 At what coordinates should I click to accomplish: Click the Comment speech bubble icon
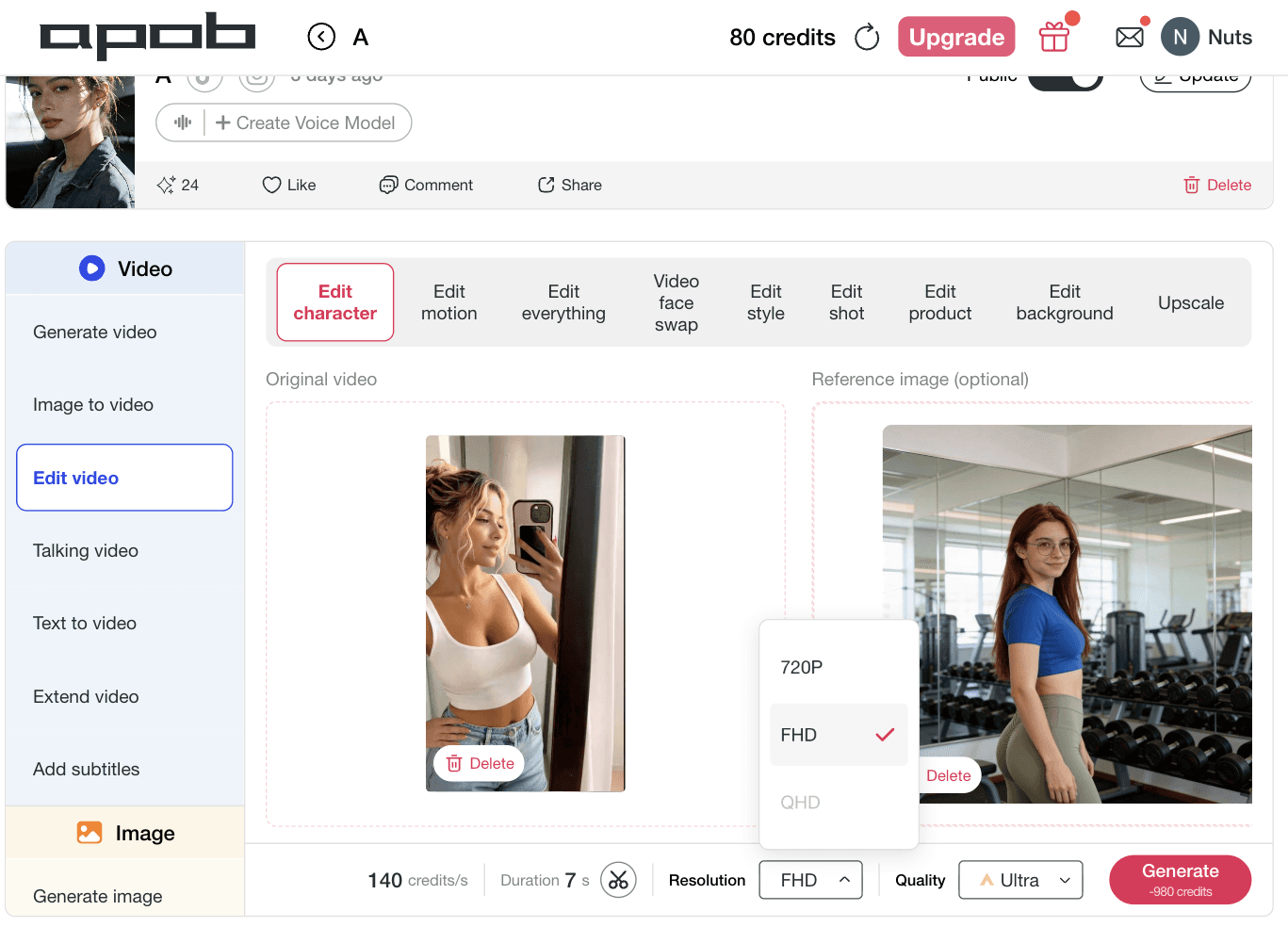tap(388, 185)
